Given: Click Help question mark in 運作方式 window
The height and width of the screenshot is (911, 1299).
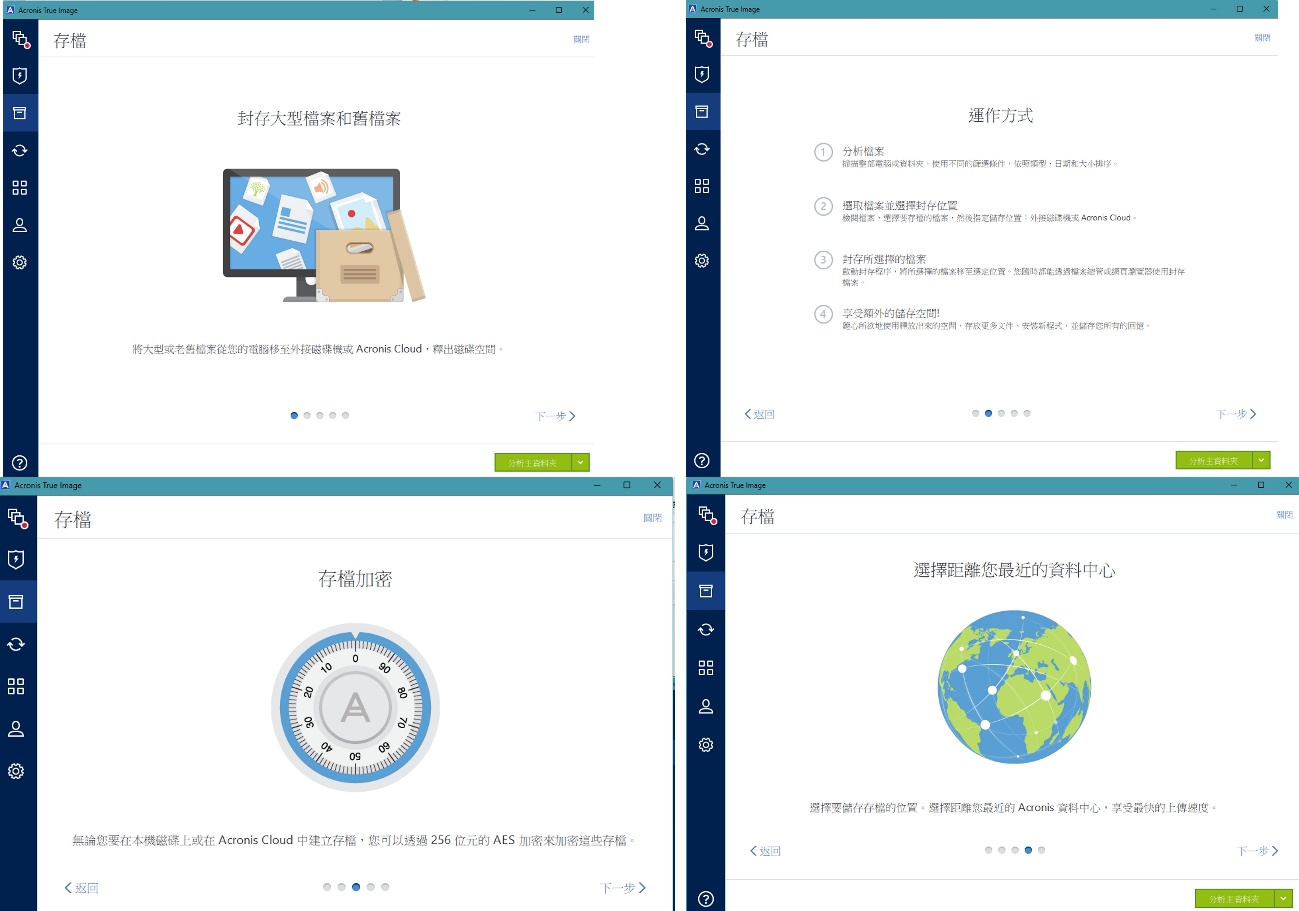Looking at the screenshot, I should click(702, 460).
